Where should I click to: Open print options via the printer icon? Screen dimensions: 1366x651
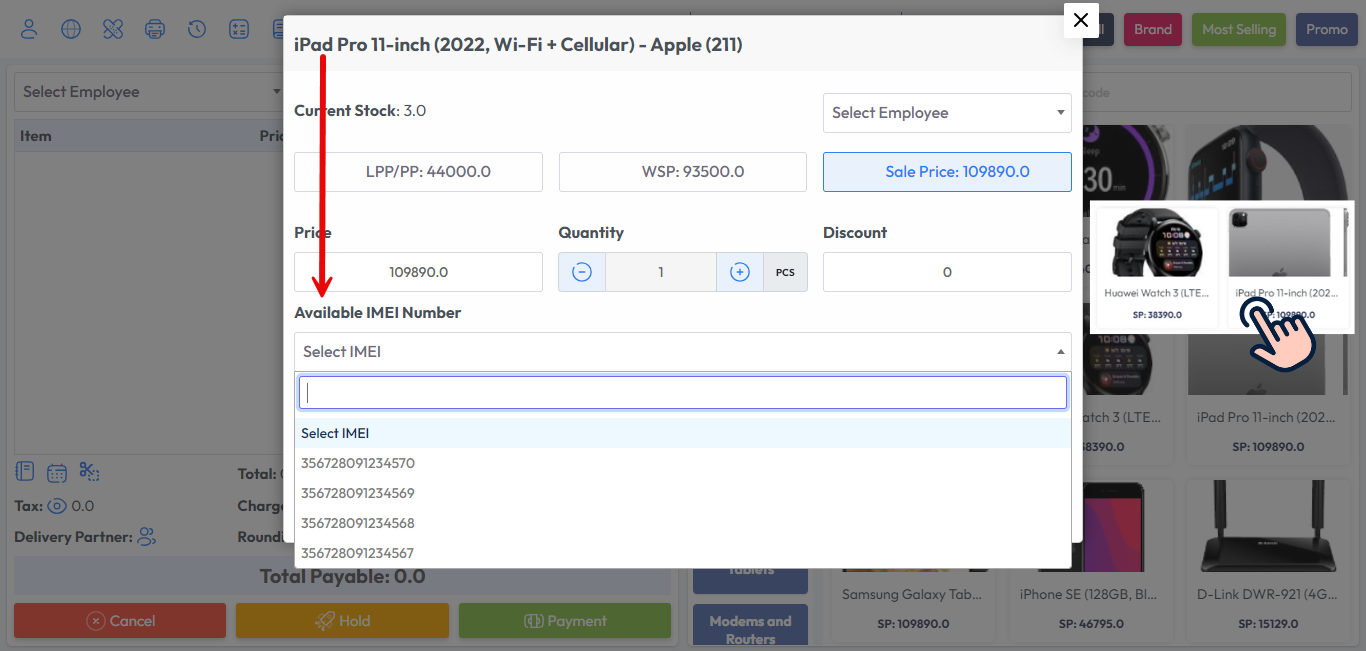pyautogui.click(x=155, y=29)
